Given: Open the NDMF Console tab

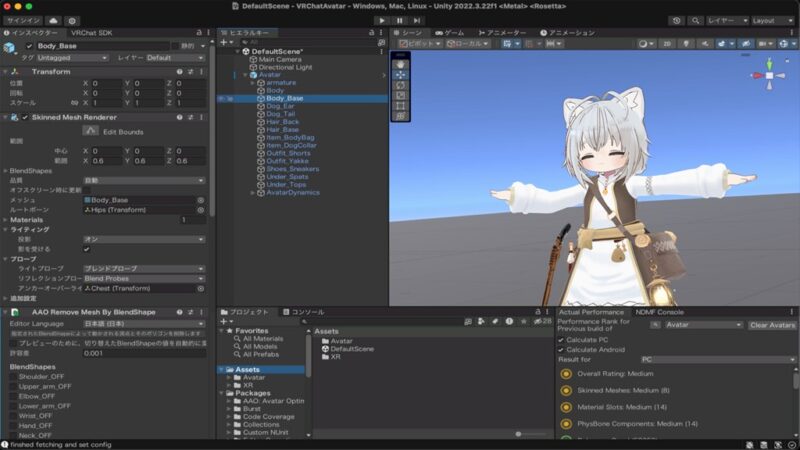Looking at the screenshot, I should pyautogui.click(x=658, y=312).
